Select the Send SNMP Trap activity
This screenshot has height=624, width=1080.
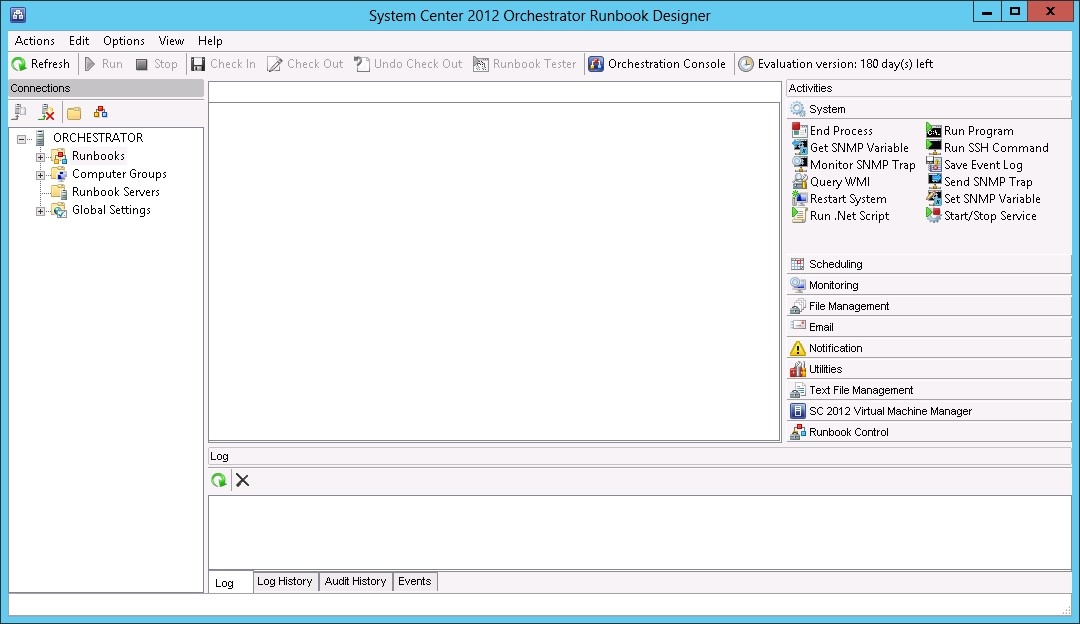point(979,182)
